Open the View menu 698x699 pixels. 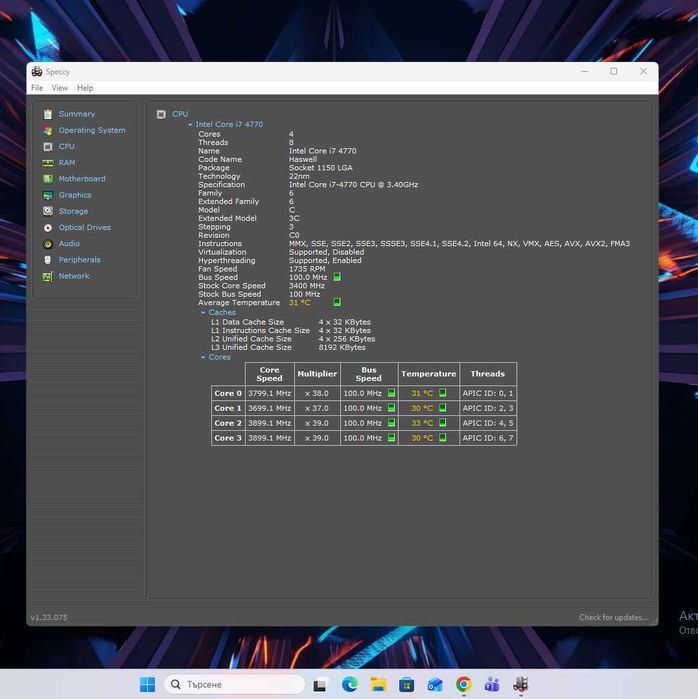(60, 88)
